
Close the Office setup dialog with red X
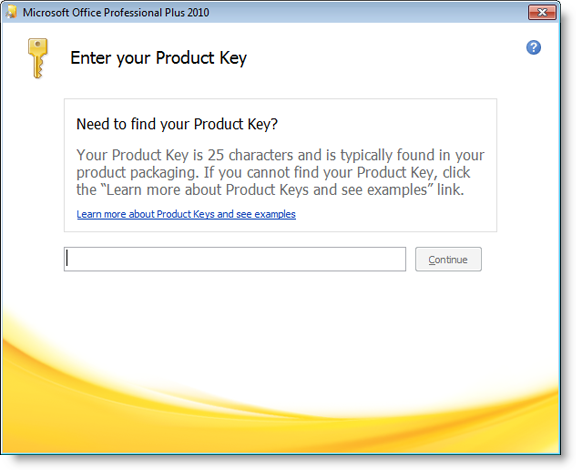[x=542, y=12]
